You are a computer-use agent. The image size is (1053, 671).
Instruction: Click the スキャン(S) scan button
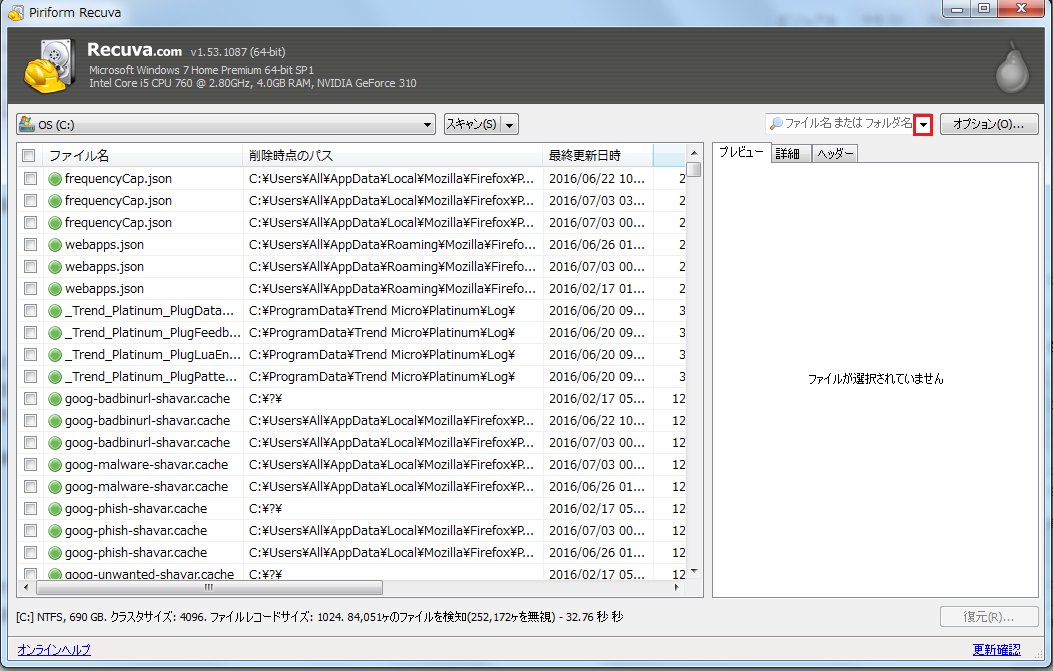[x=471, y=124]
